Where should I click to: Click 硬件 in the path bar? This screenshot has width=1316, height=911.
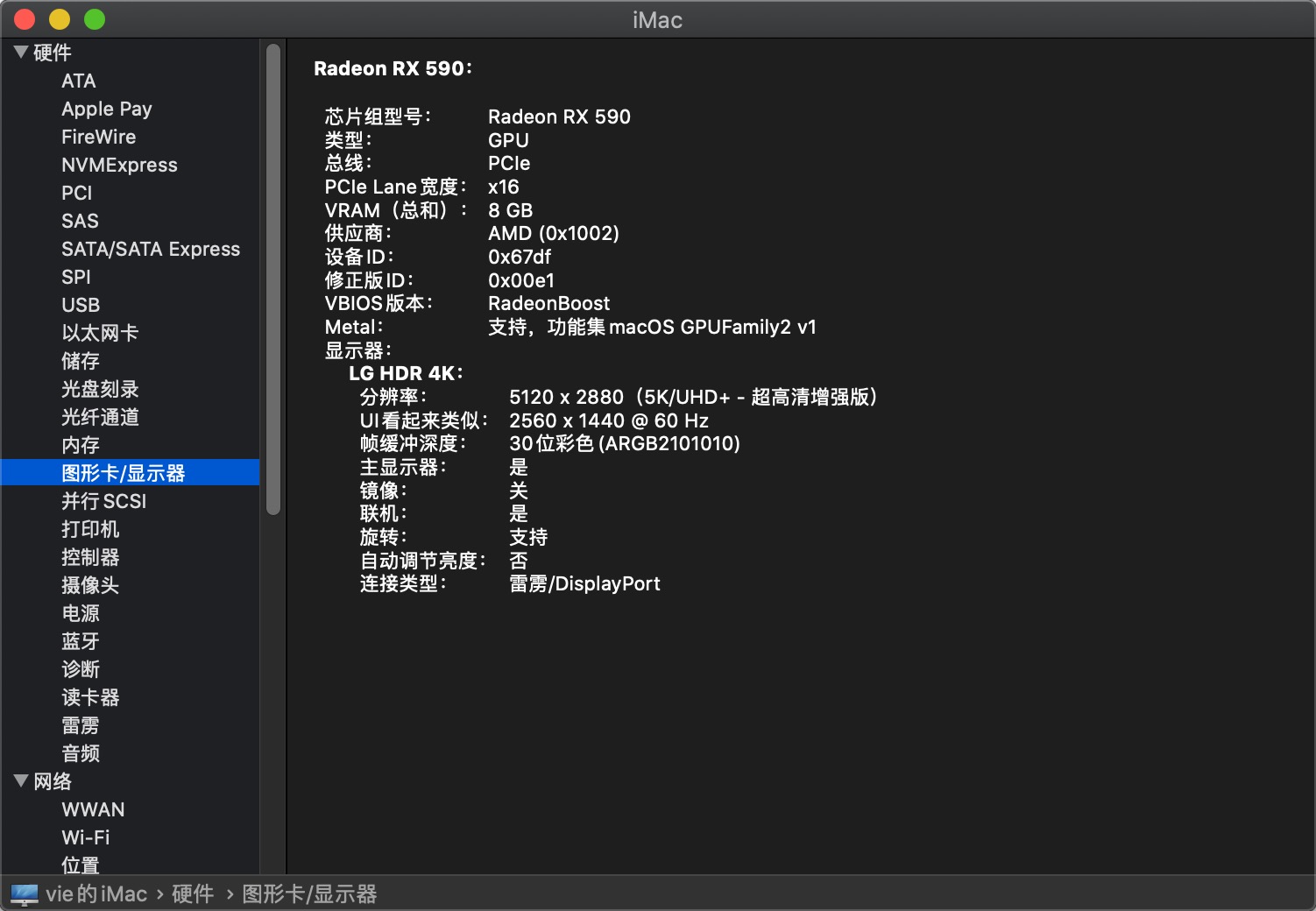pyautogui.click(x=193, y=894)
